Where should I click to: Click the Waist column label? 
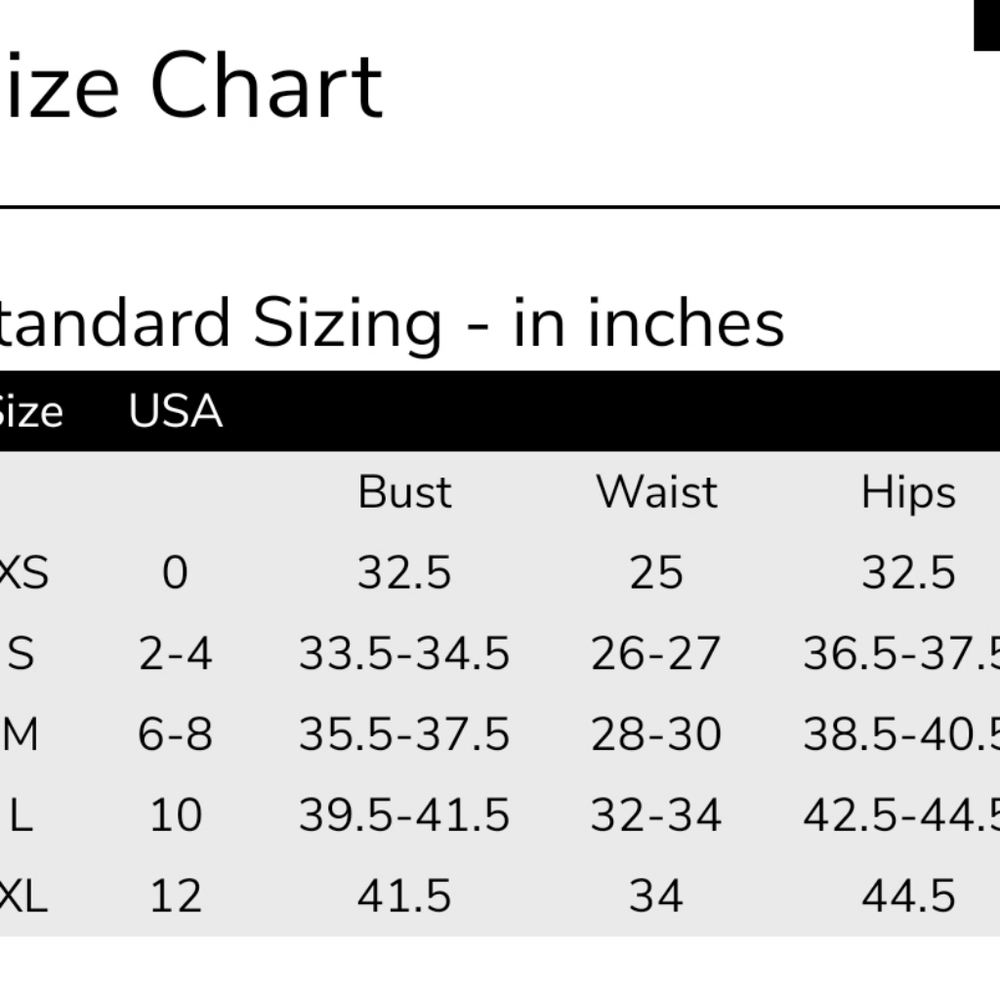(657, 492)
